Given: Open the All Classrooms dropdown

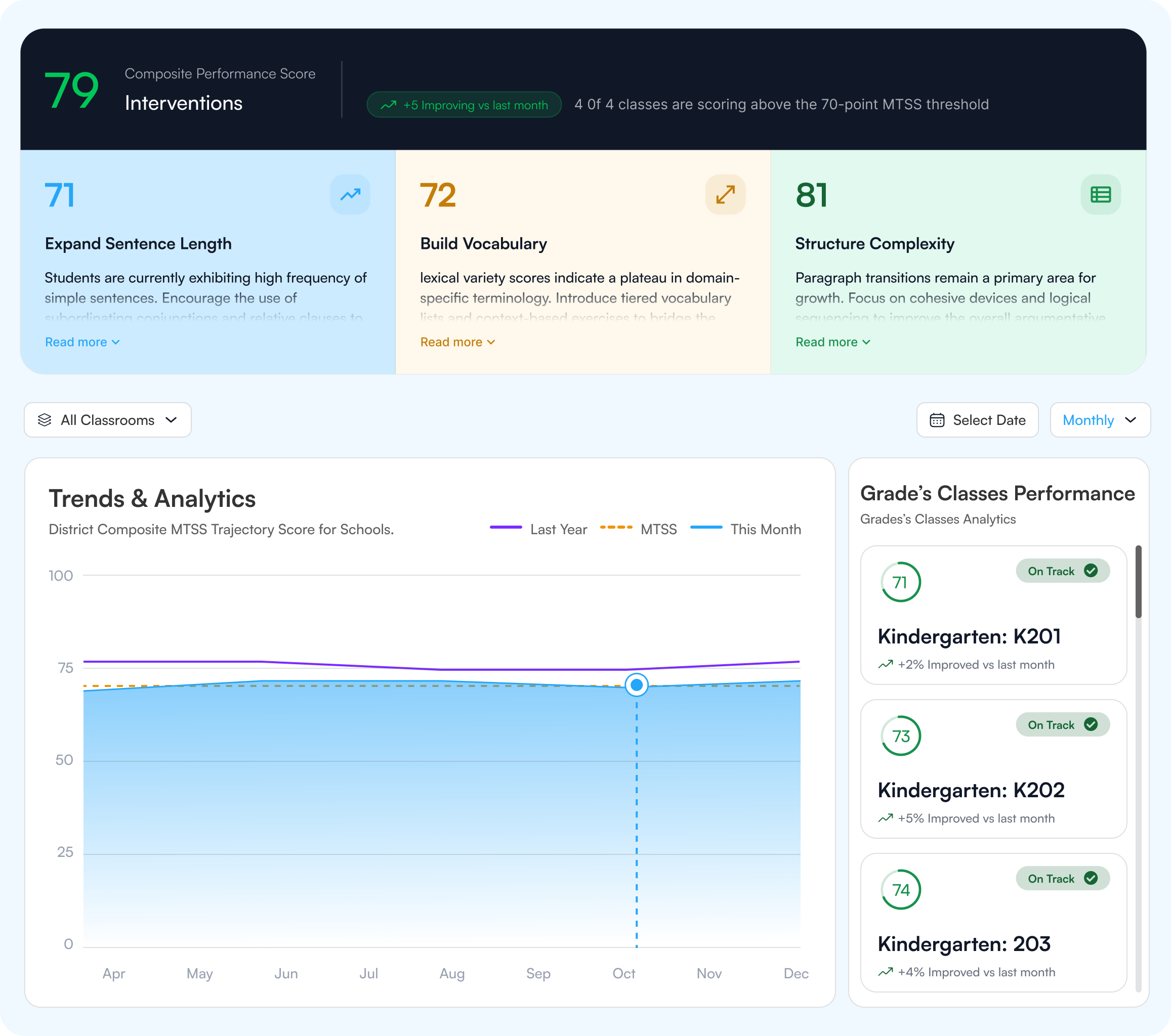Looking at the screenshot, I should [x=108, y=420].
